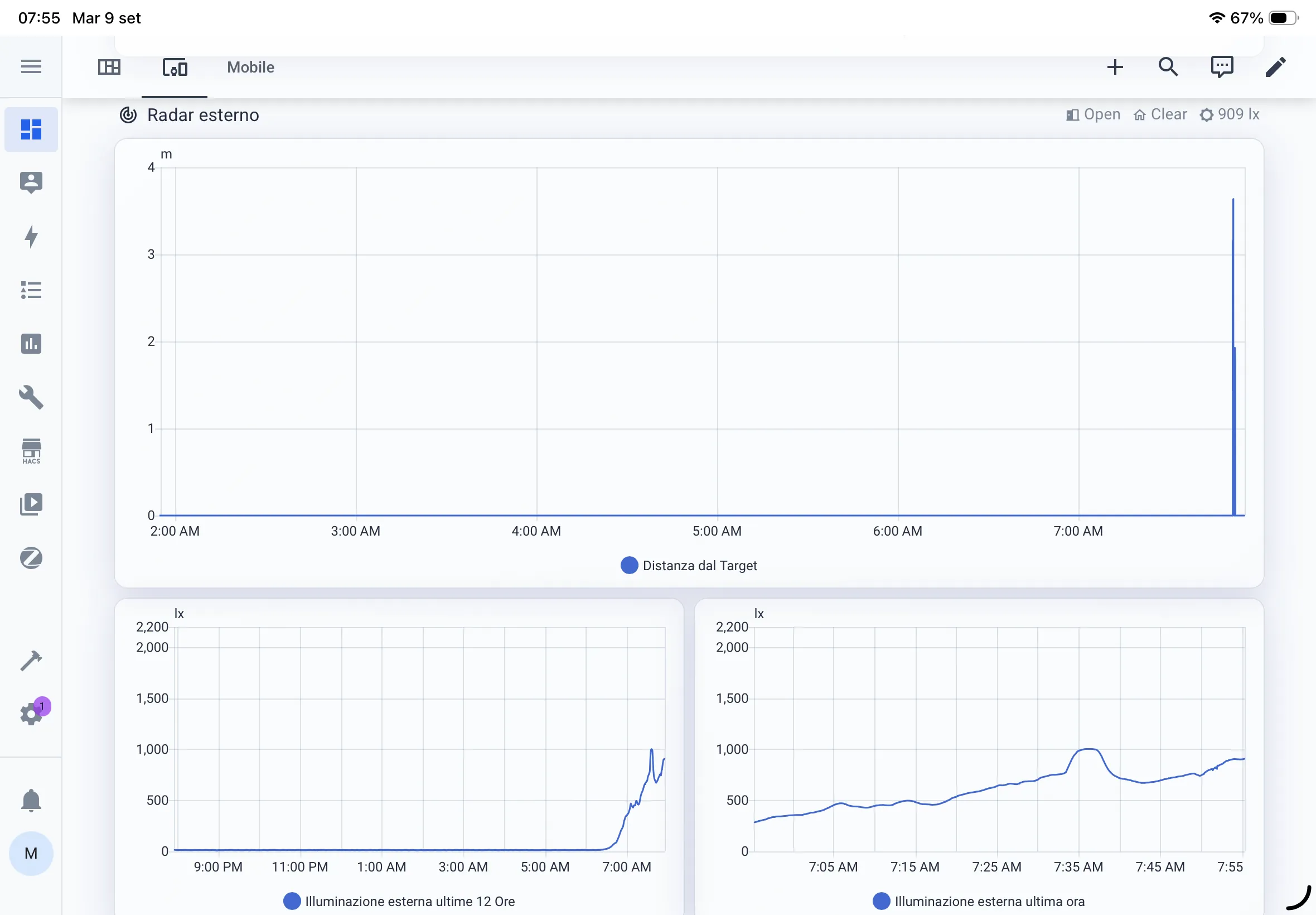1316x915 pixels.
Task: Open the History chart sidebar icon
Action: click(31, 344)
